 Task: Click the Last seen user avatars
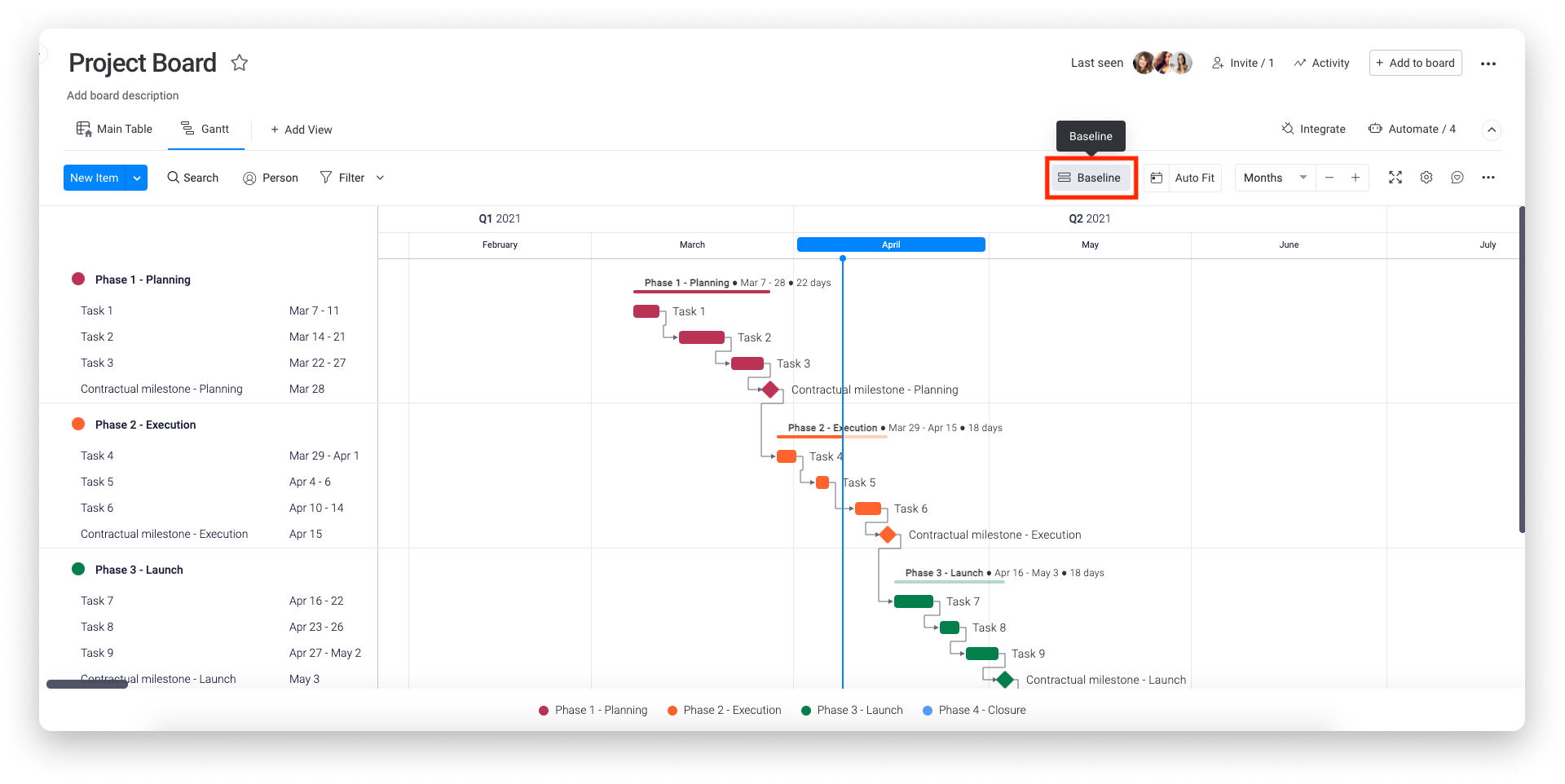point(1162,63)
